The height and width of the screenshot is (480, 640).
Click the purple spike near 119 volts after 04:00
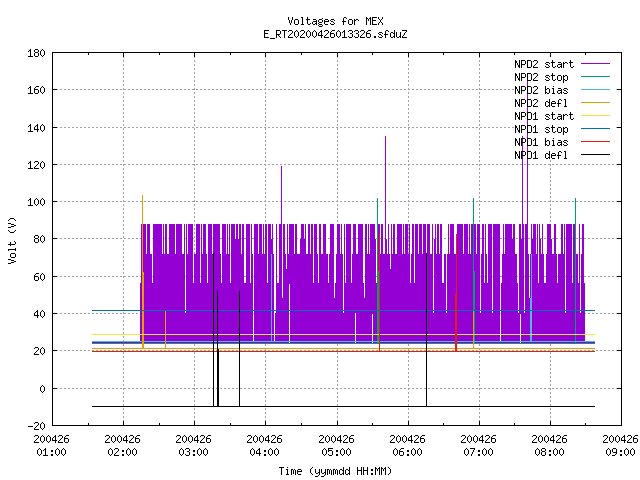(x=281, y=195)
